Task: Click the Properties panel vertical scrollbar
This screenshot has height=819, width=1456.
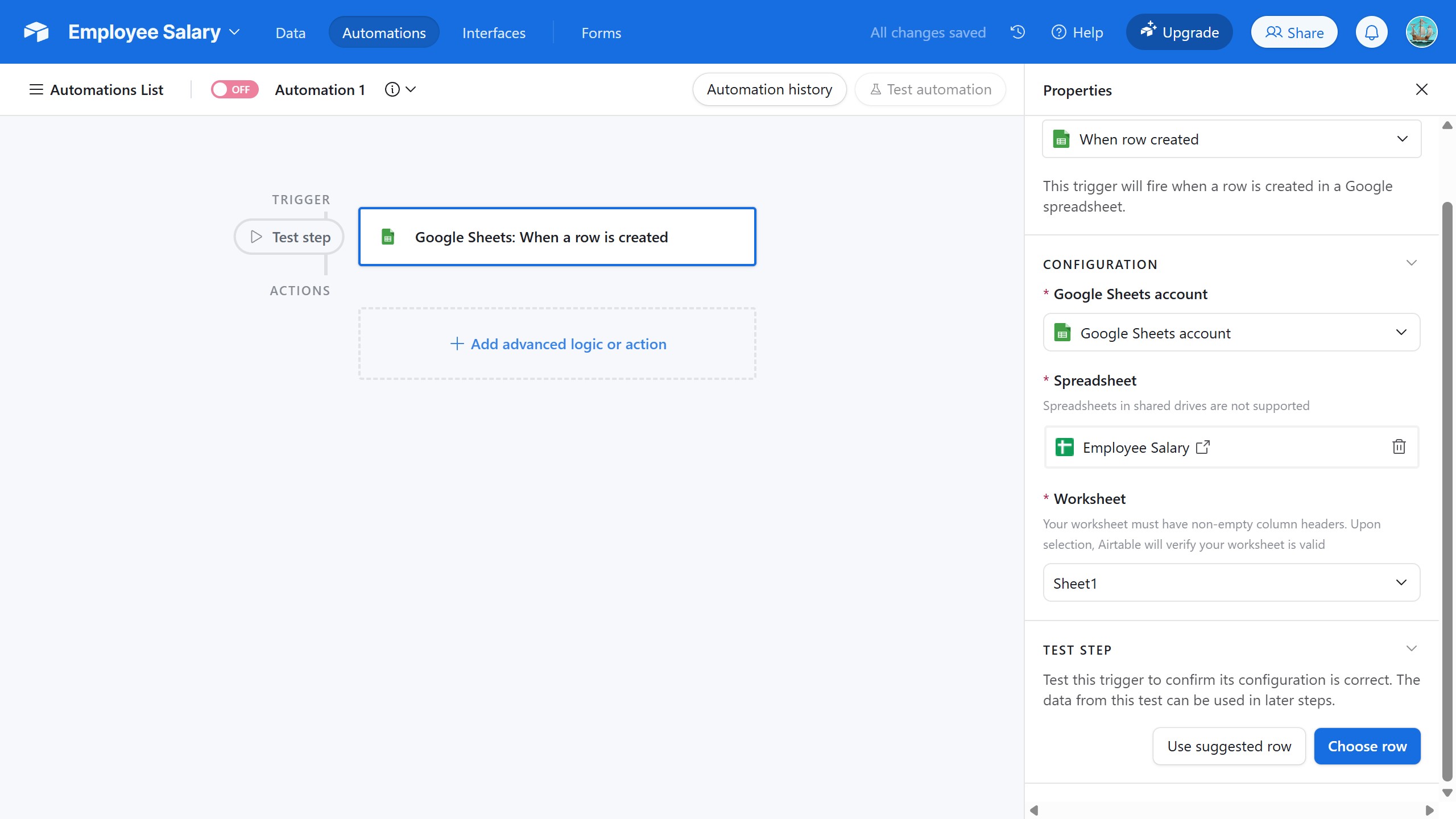Action: coord(1447,492)
